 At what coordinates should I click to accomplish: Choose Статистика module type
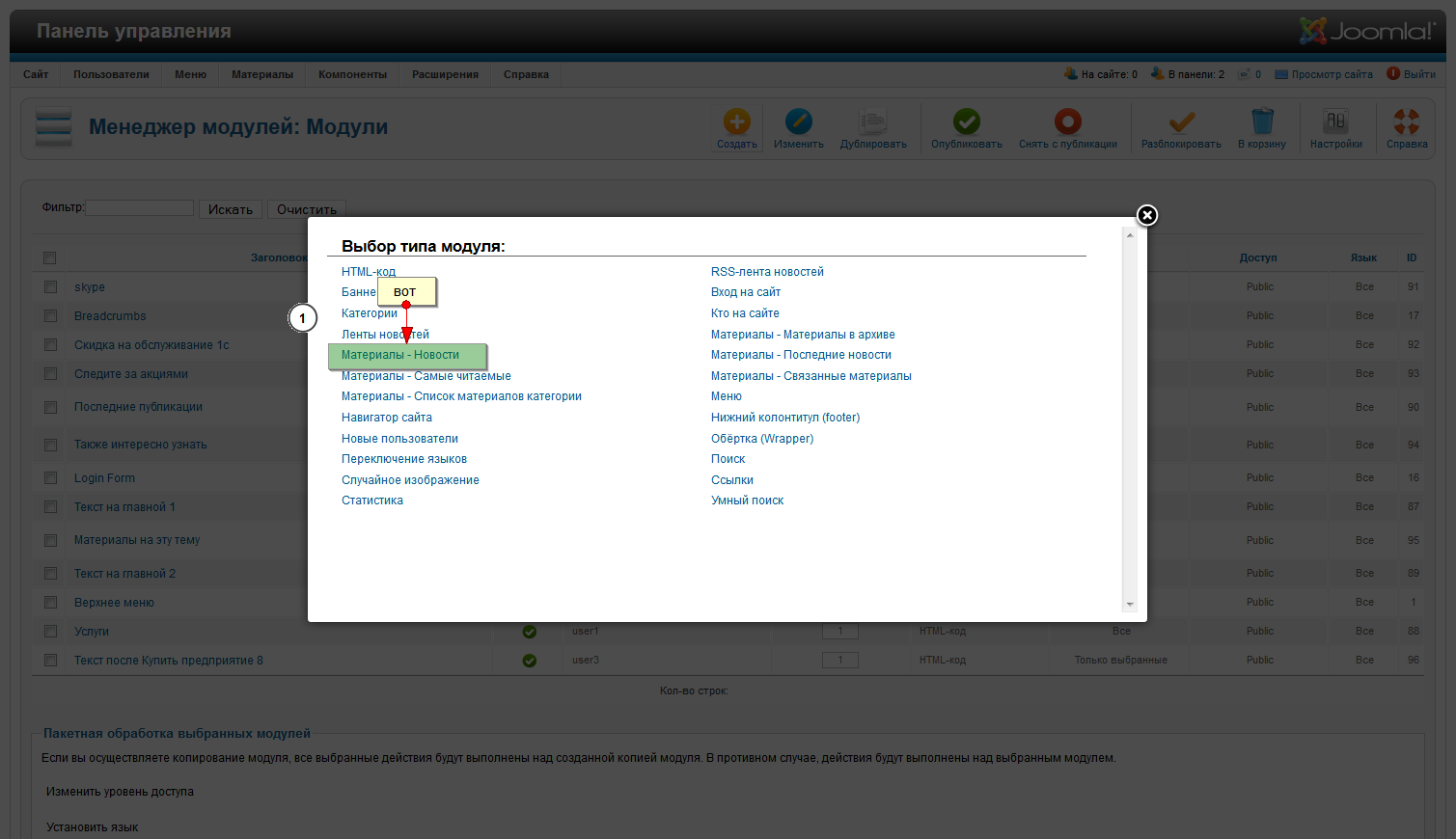pyautogui.click(x=372, y=501)
